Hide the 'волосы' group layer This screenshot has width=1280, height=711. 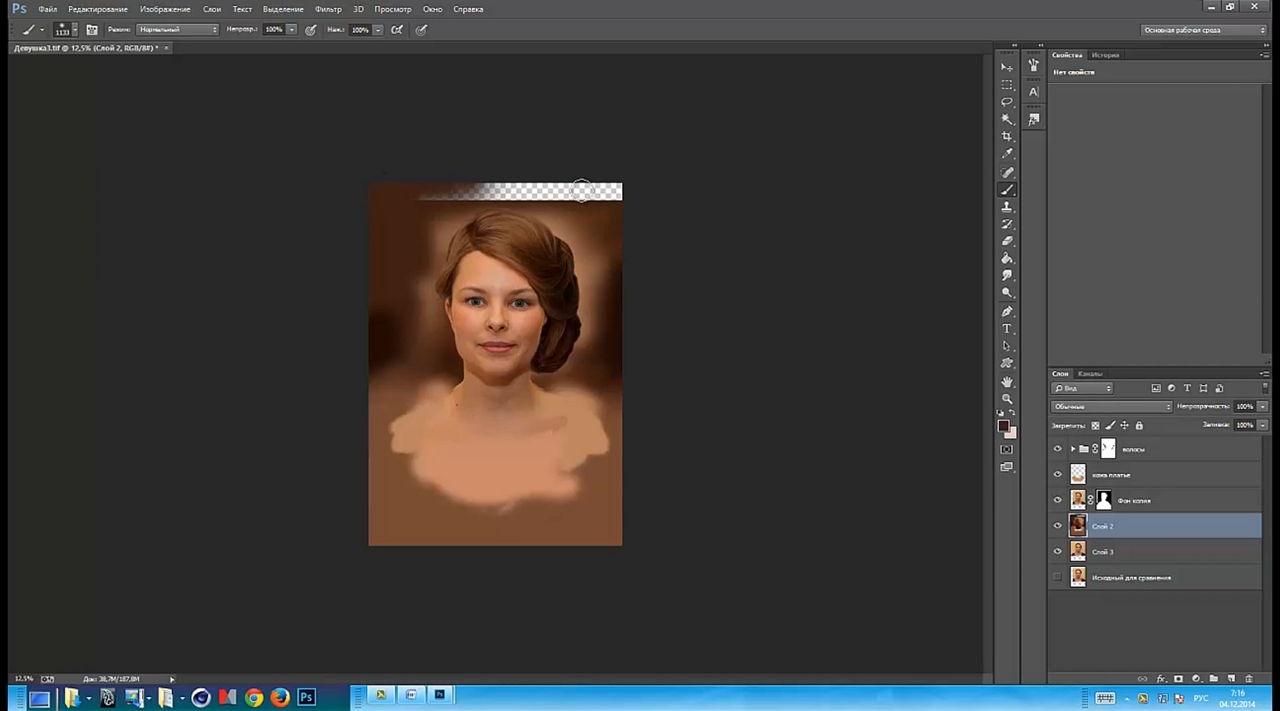[1058, 449]
